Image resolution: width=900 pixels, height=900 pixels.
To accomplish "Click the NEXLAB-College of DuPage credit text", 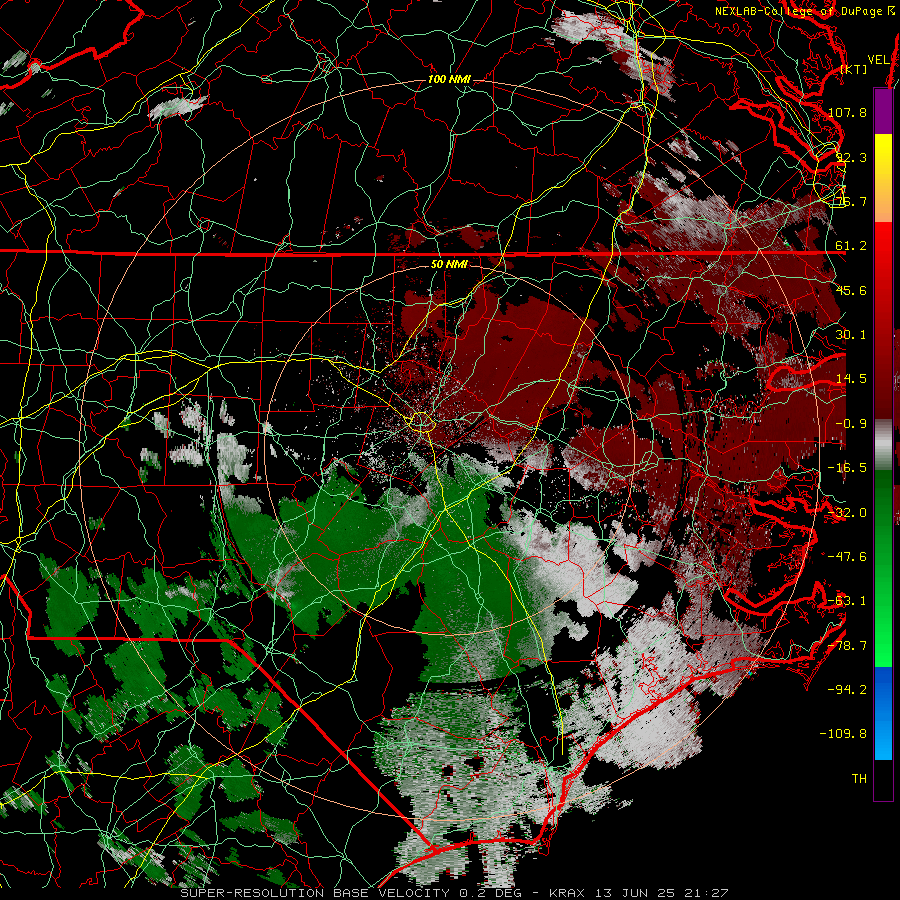I will [805, 11].
